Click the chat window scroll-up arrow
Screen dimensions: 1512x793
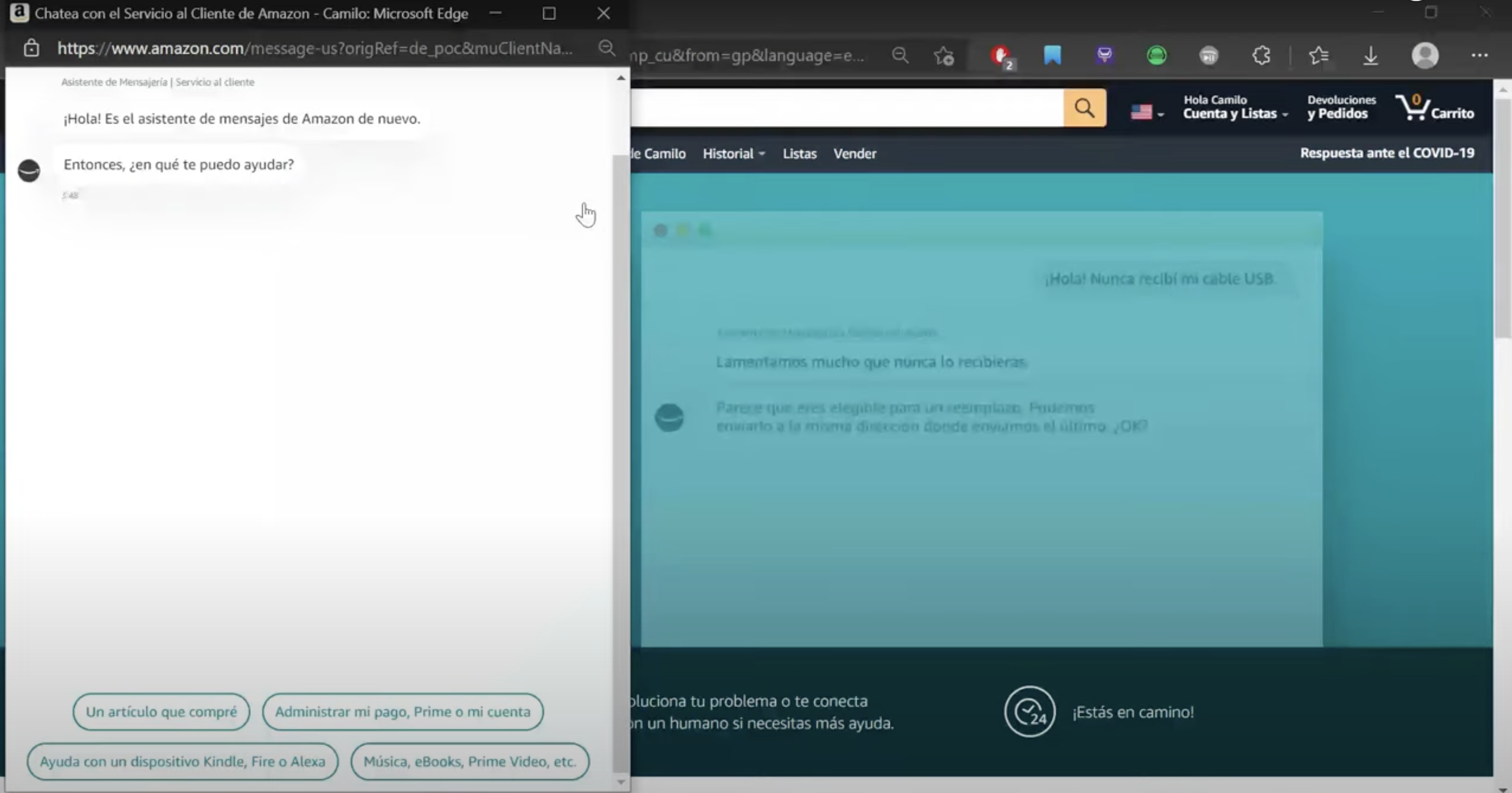coord(620,78)
